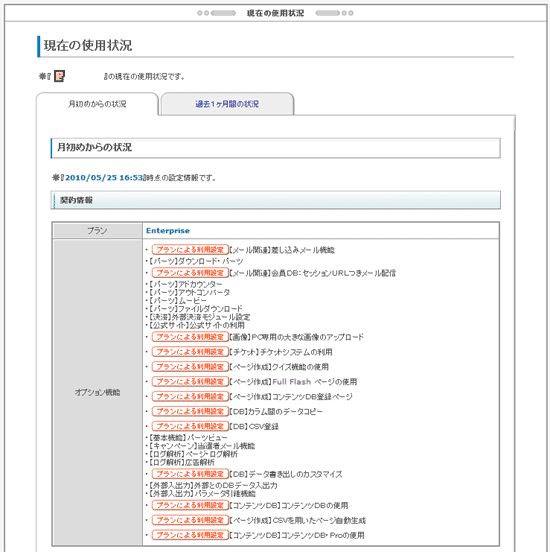Viewport: 550px width, 552px height.
Task: Click the badge beside 【DB】CSV登録
Action: pos(190,426)
